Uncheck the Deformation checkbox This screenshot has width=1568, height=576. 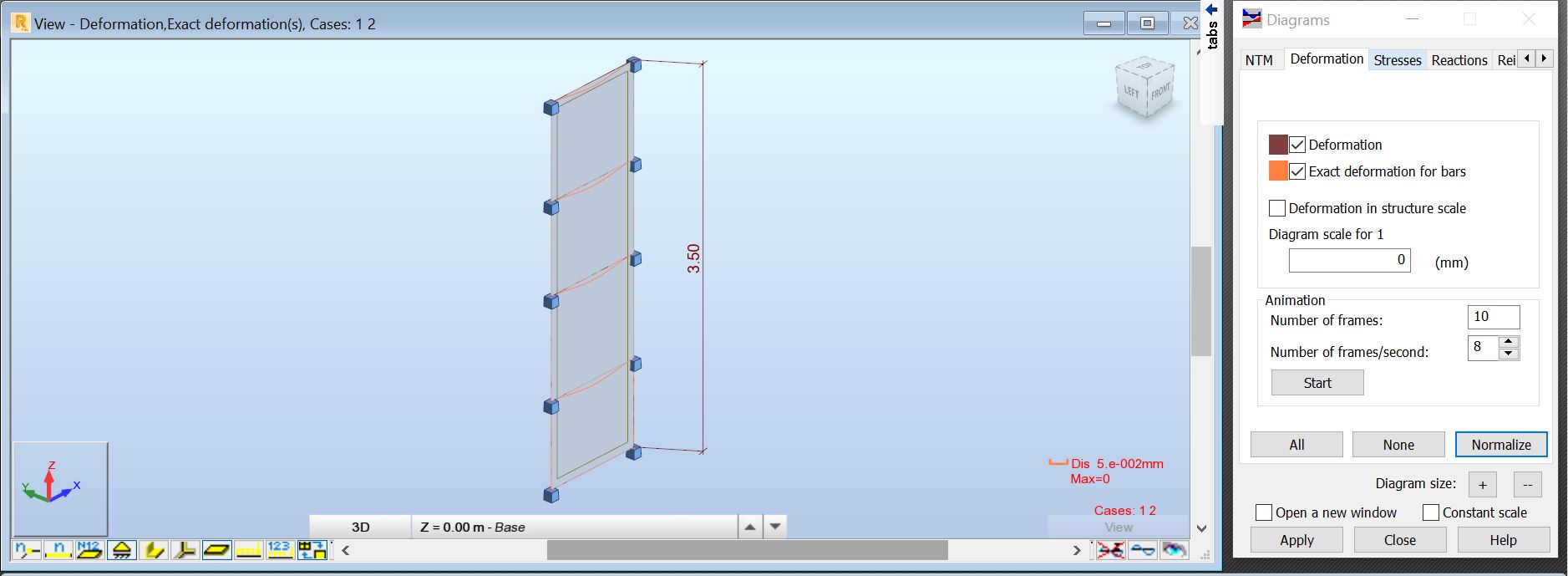1297,145
